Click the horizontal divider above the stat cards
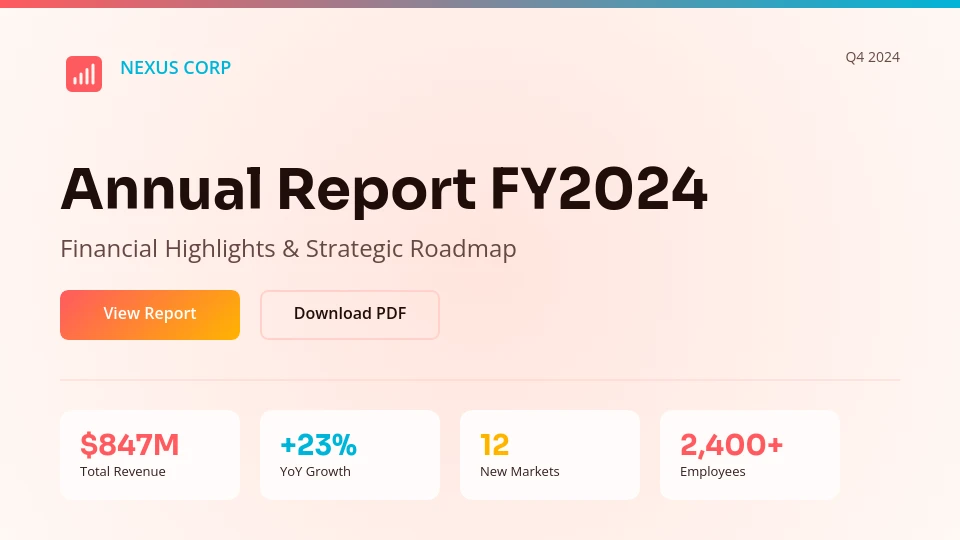 coord(480,380)
